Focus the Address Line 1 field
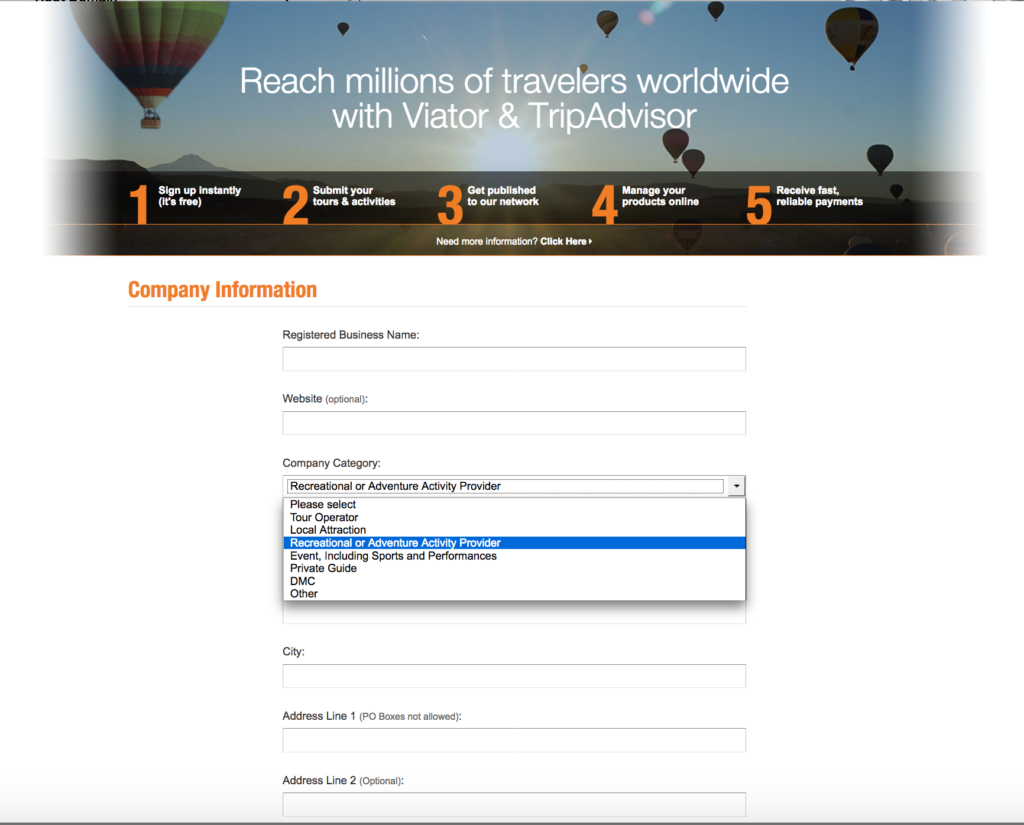The width and height of the screenshot is (1024, 825). 514,740
